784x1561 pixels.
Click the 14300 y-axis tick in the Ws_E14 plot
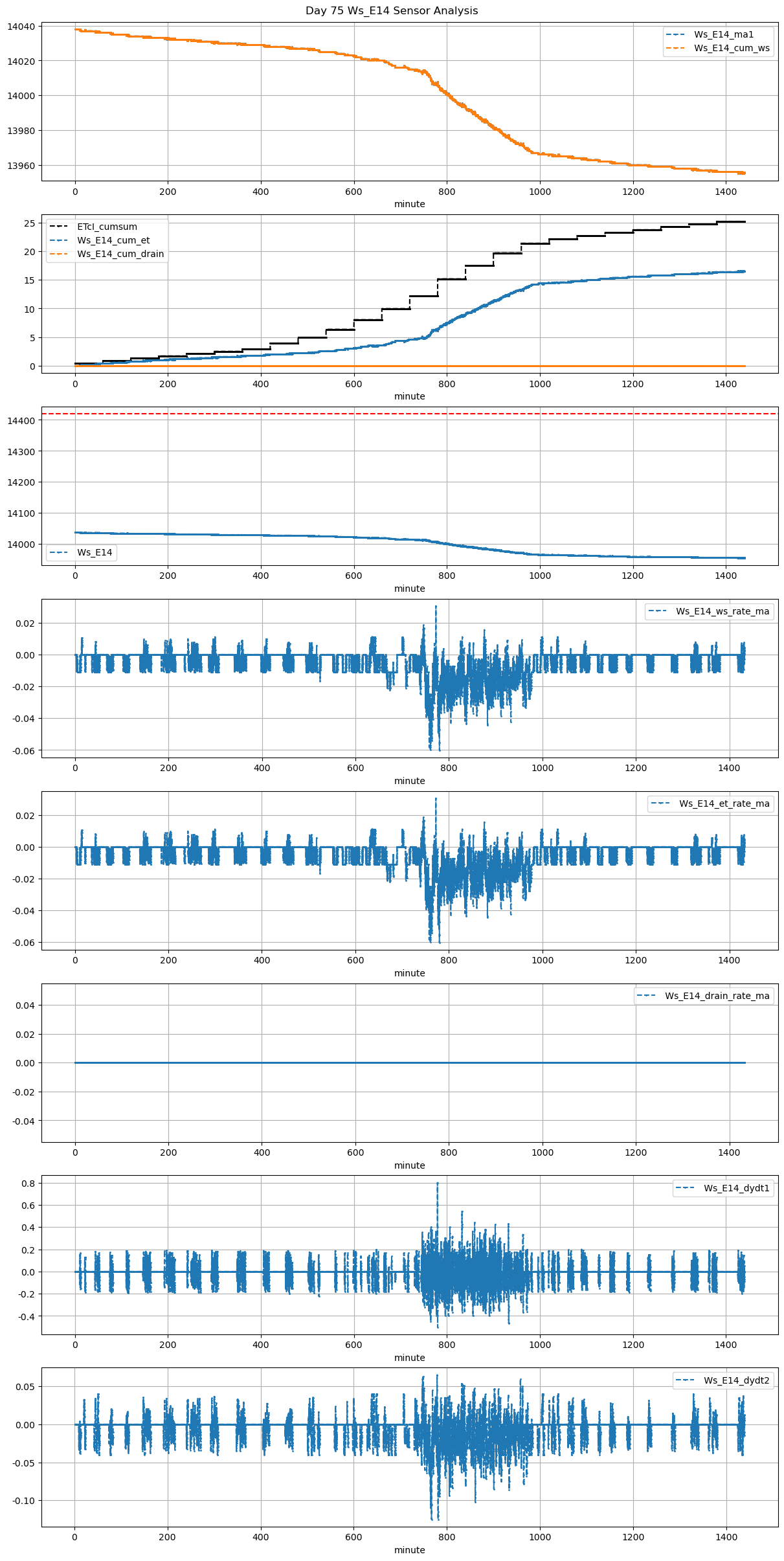[21, 451]
